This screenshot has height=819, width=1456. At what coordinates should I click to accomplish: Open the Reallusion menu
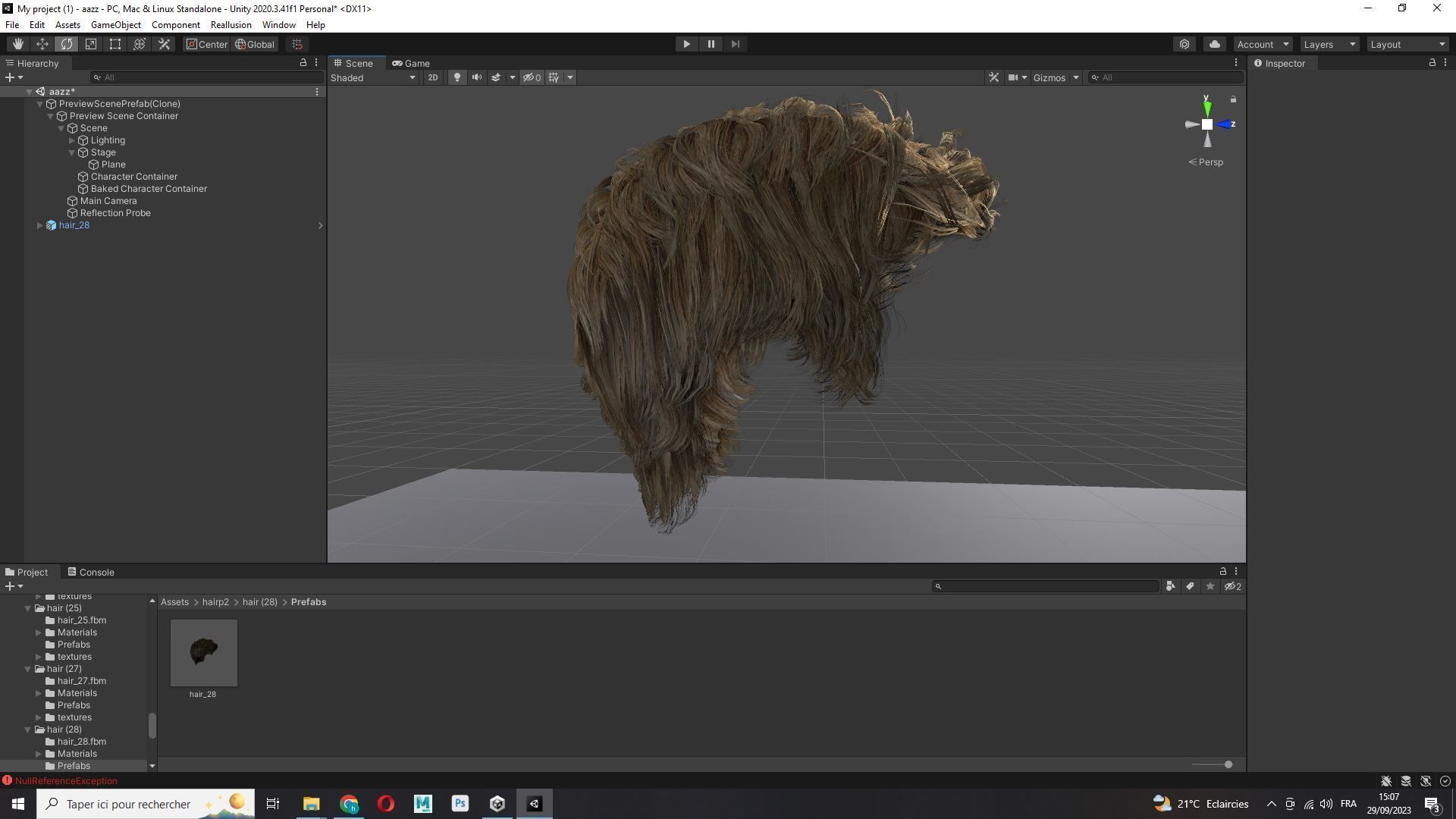tap(231, 25)
